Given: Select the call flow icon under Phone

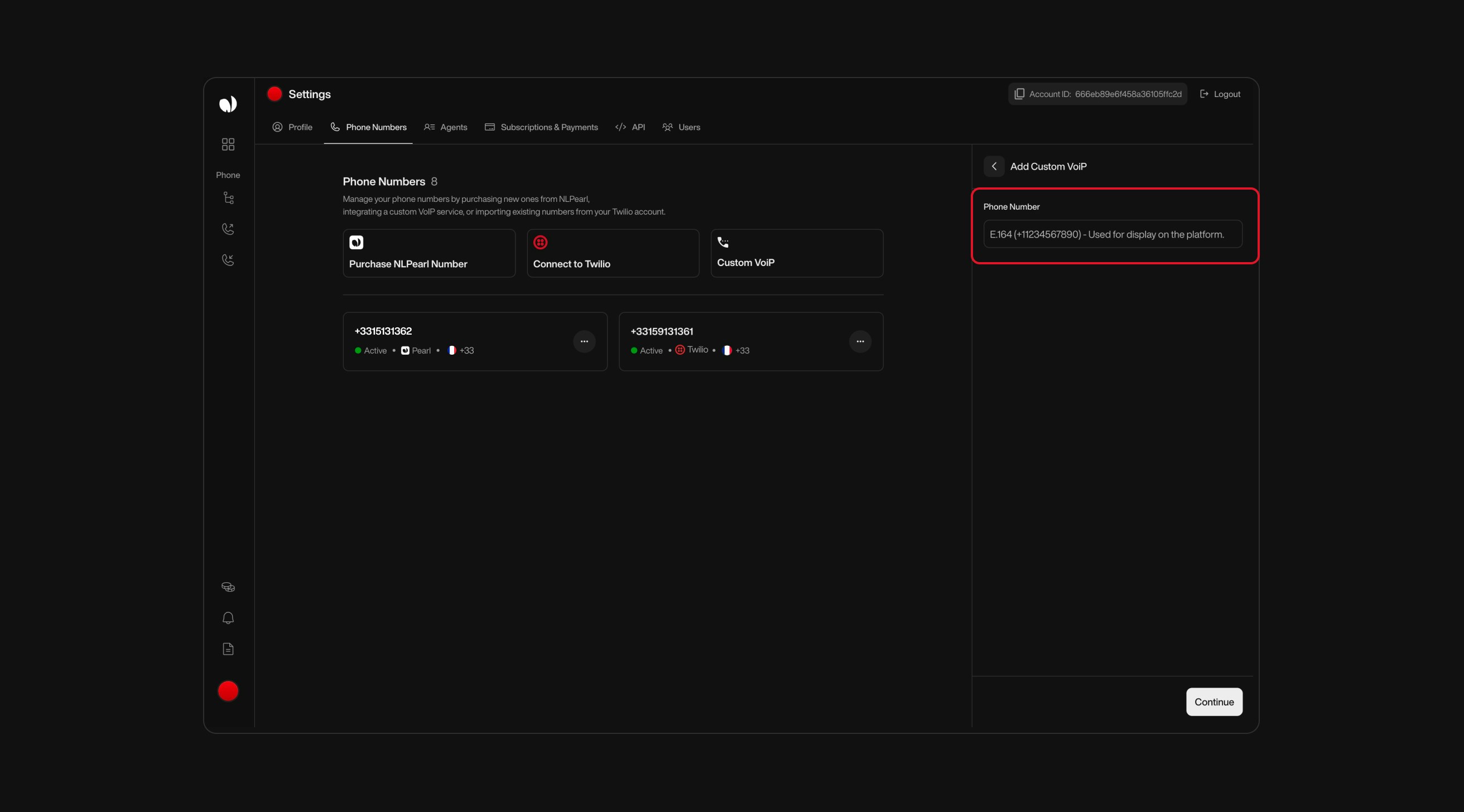Looking at the screenshot, I should (228, 198).
